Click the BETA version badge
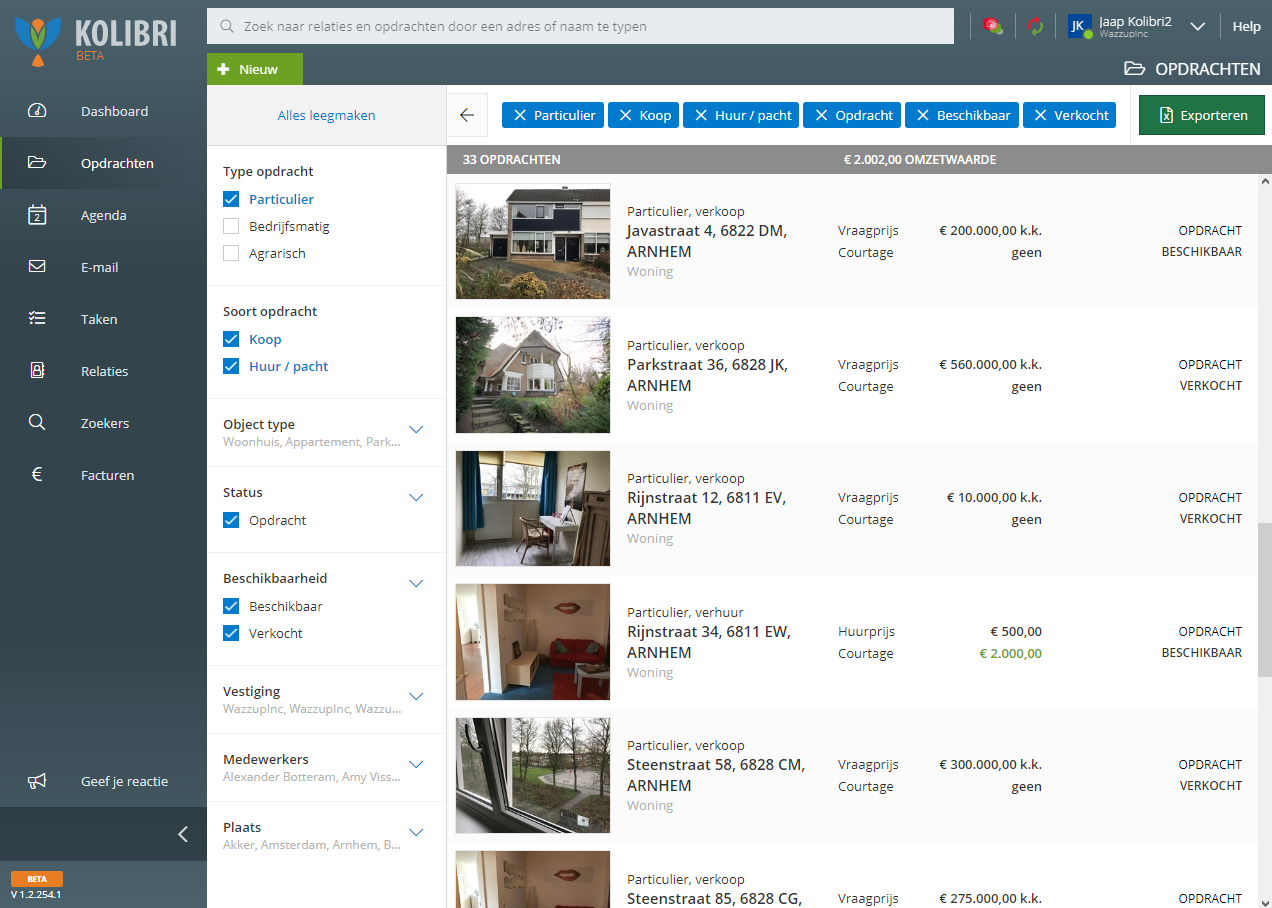Screen dimensions: 1272x908 [37, 879]
